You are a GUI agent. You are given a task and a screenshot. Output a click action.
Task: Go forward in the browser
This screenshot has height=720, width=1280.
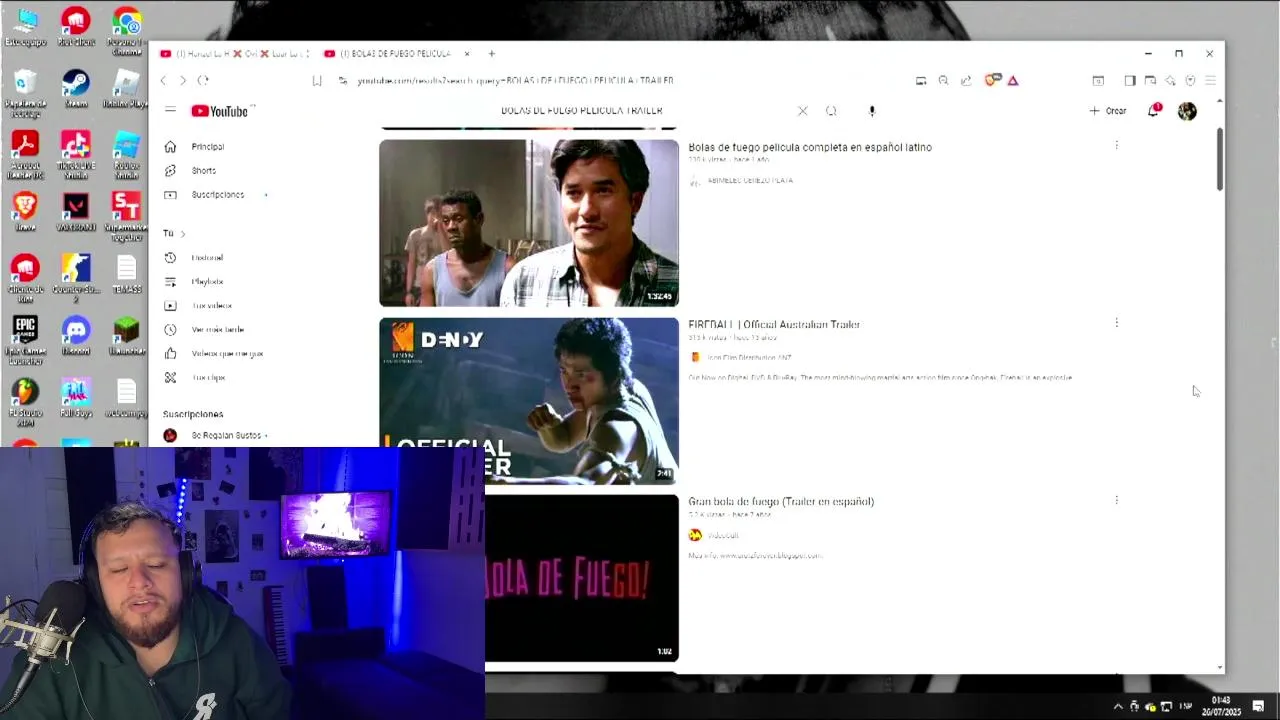[x=183, y=81]
